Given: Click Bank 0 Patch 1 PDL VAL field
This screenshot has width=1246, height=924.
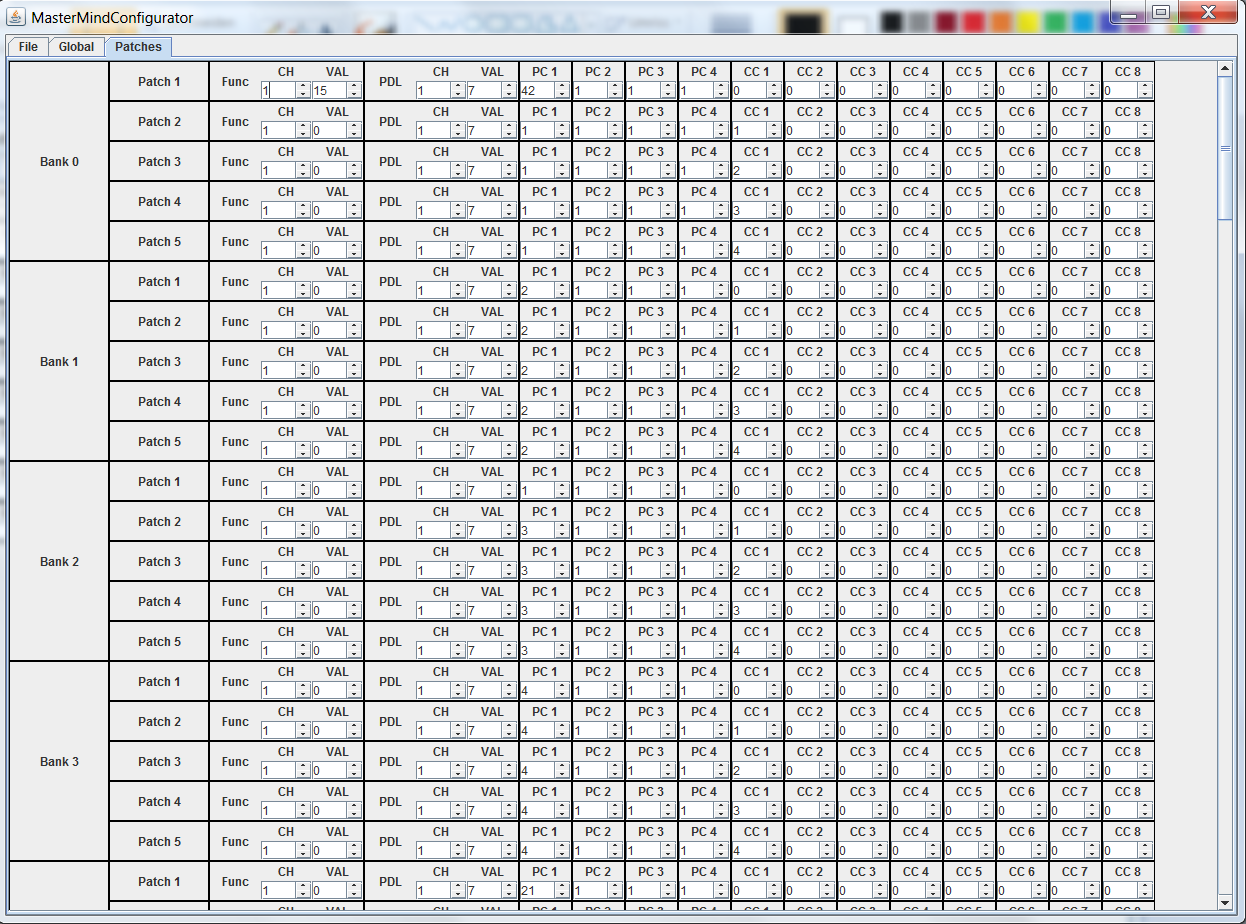Looking at the screenshot, I should (x=485, y=90).
